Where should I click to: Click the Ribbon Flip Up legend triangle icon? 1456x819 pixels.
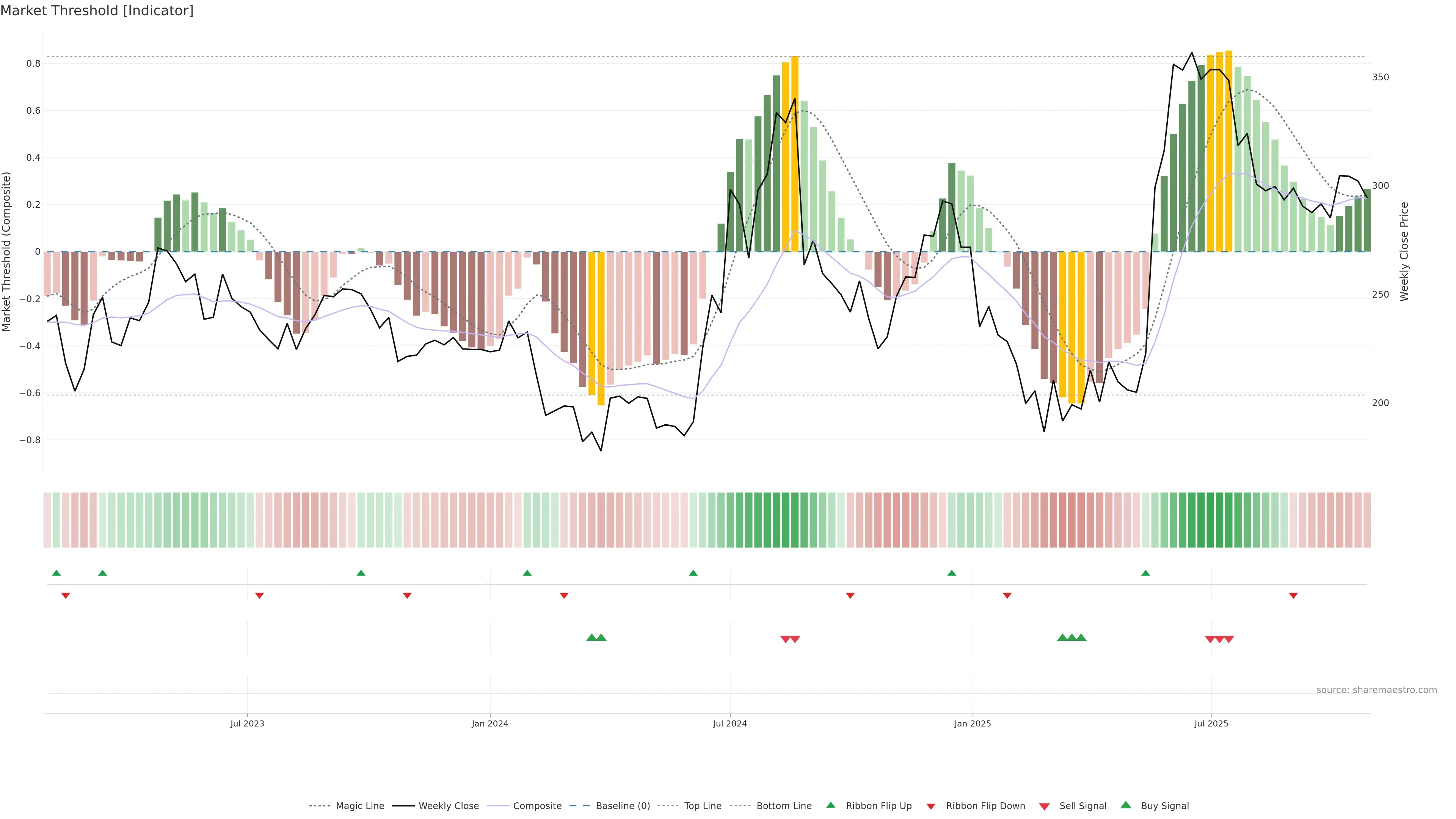(830, 805)
